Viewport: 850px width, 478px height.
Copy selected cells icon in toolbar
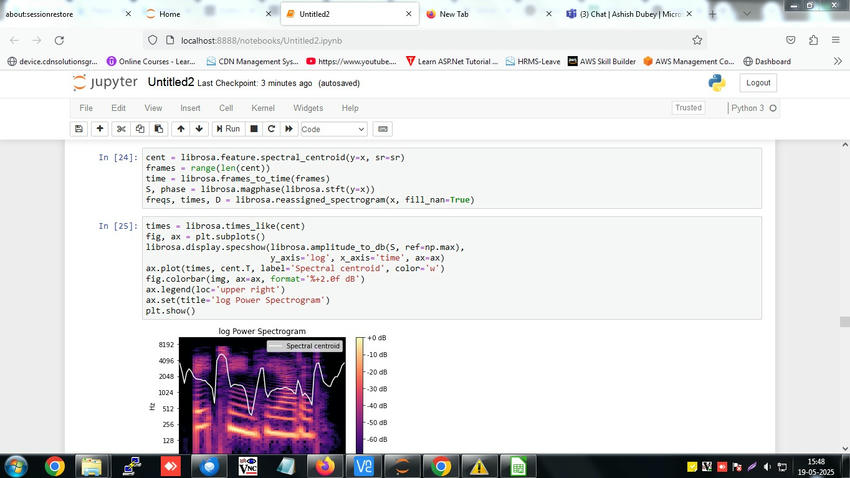(139, 129)
